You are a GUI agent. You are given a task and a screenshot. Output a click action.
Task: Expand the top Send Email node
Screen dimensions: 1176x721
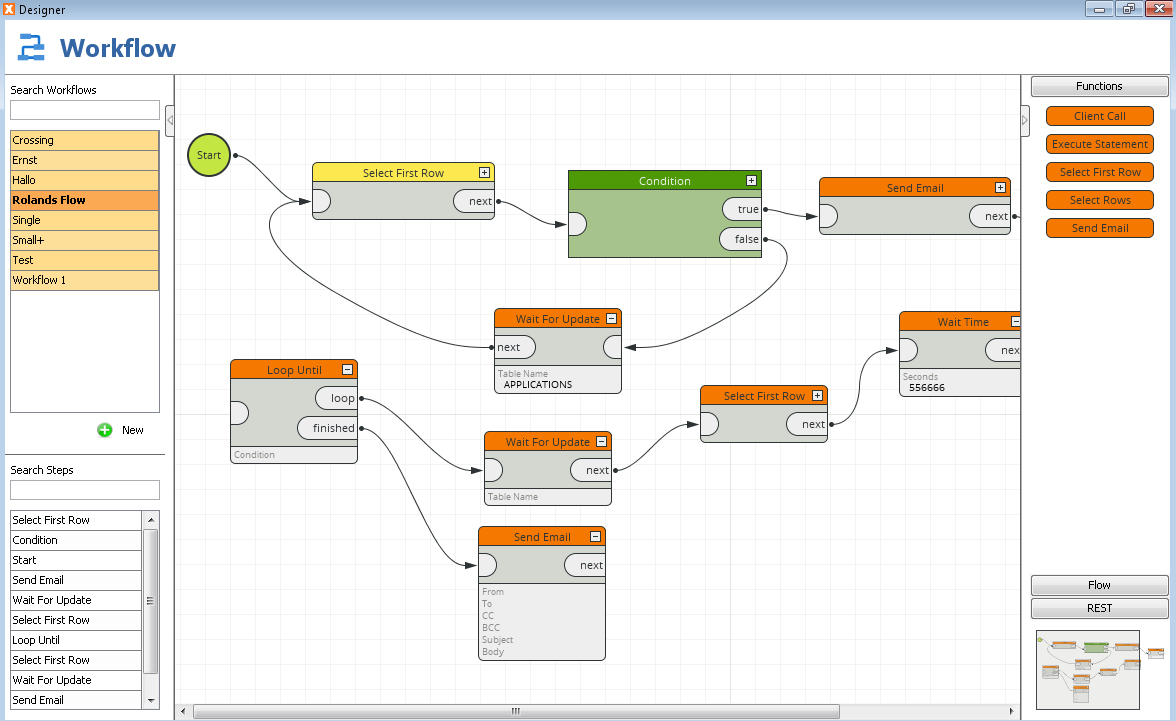pos(1000,188)
